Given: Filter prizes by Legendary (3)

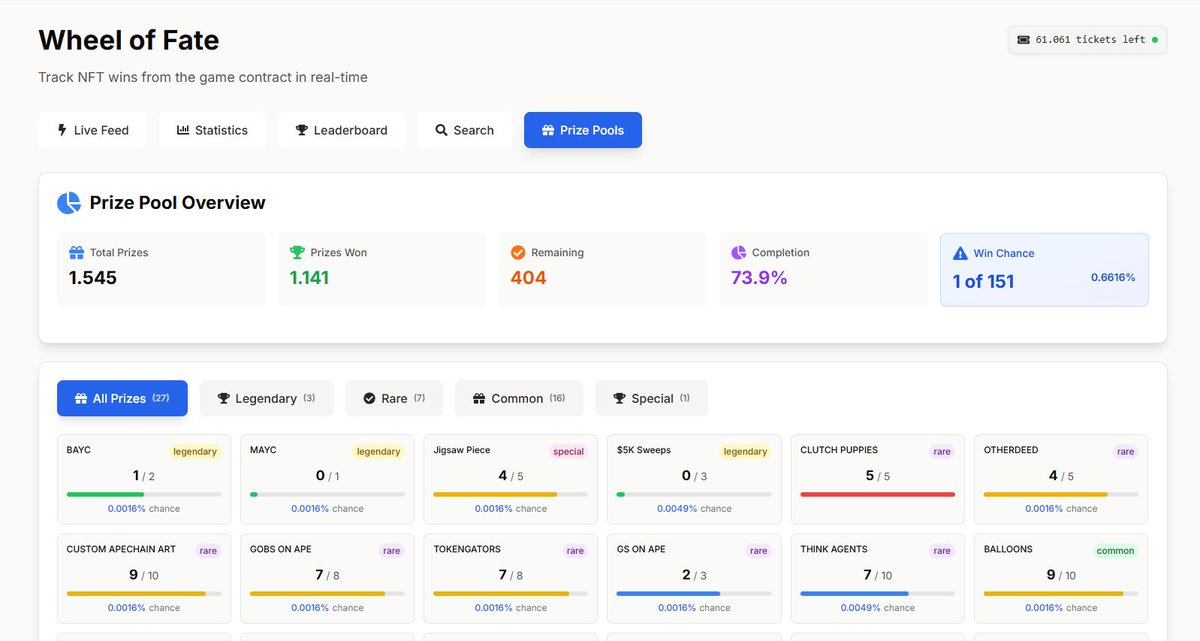Looking at the screenshot, I should (x=266, y=398).
